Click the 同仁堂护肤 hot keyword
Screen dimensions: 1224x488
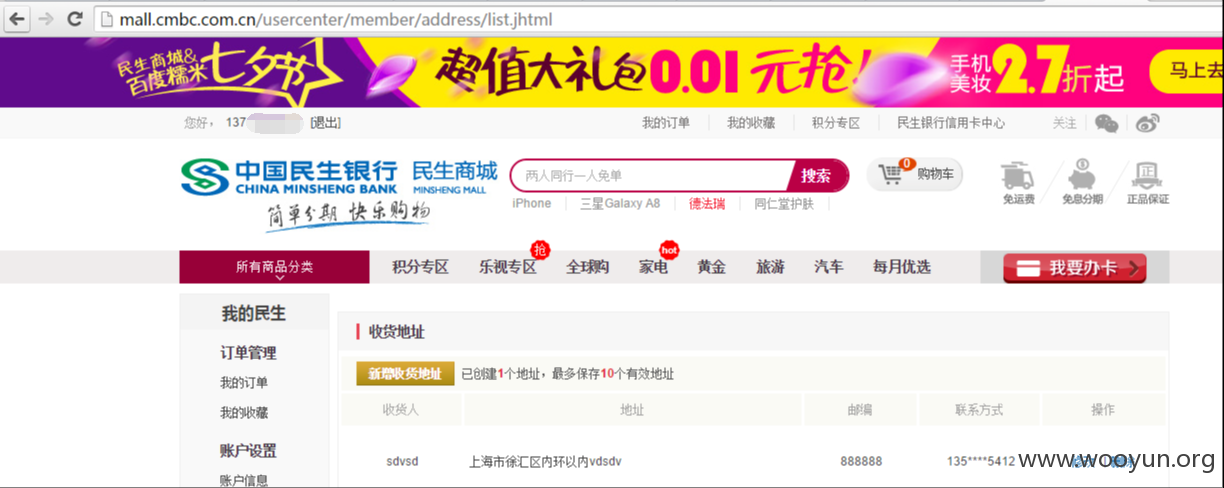pyautogui.click(x=784, y=203)
